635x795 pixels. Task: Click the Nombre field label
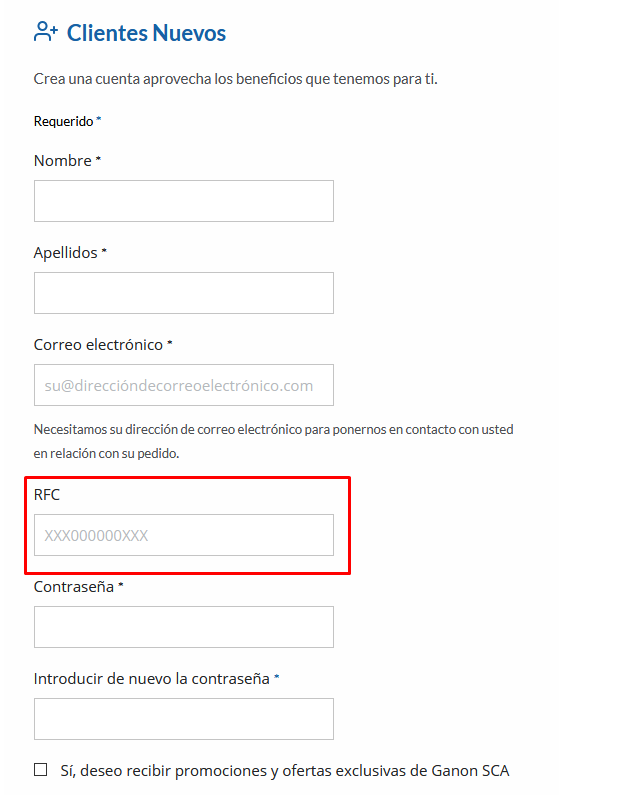click(63, 161)
